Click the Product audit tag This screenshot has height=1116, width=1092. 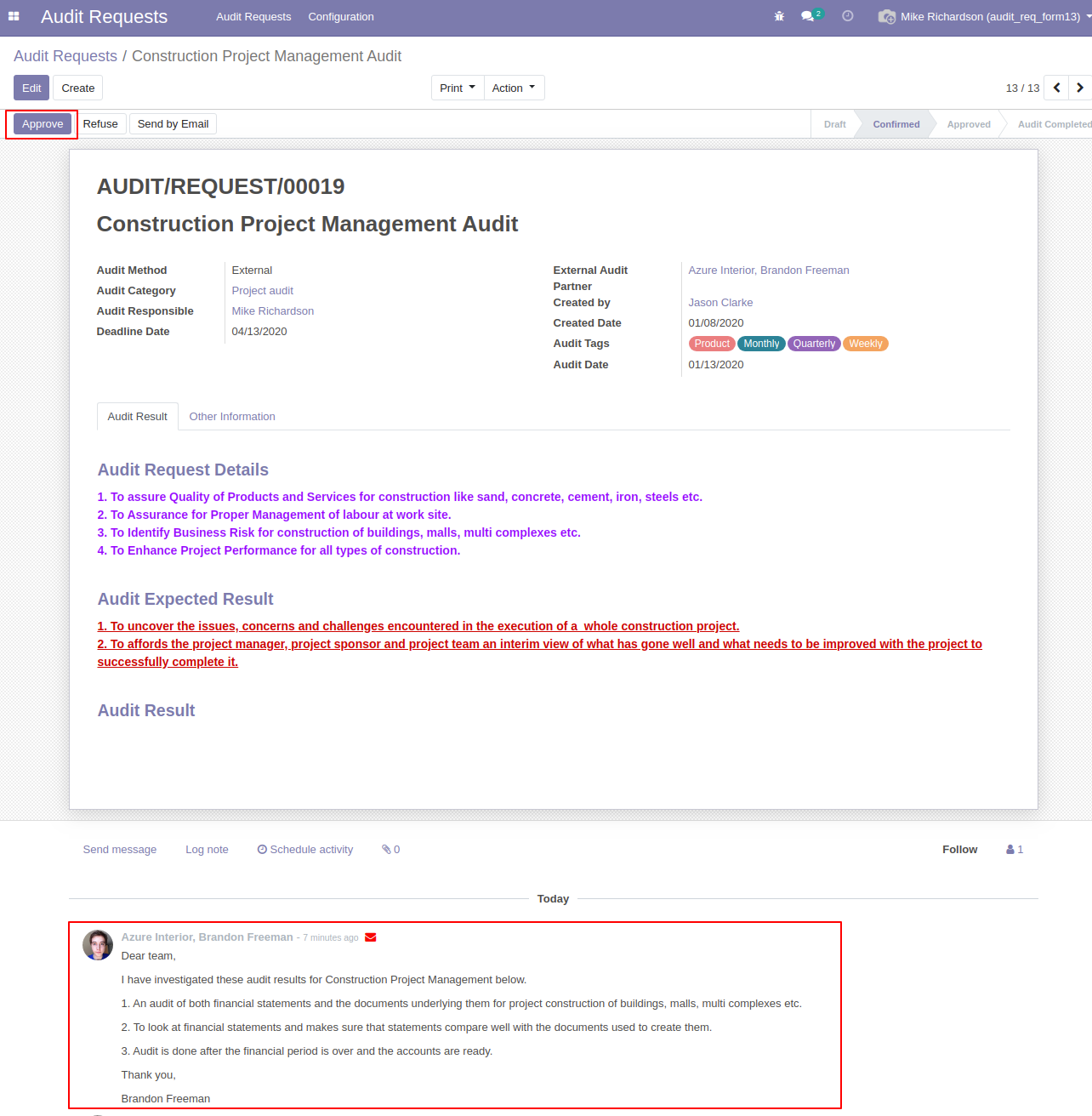tap(712, 344)
